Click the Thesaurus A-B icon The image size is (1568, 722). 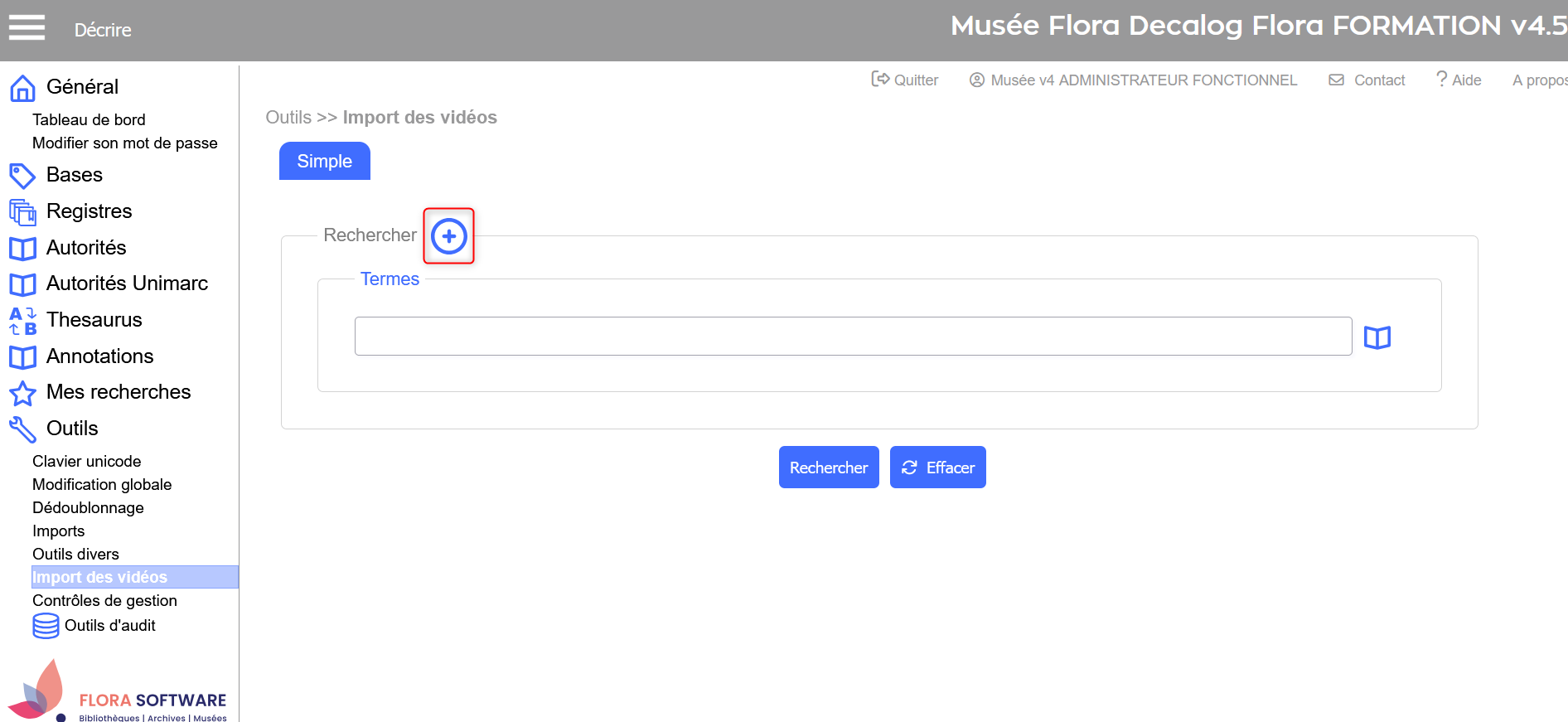pyautogui.click(x=22, y=321)
